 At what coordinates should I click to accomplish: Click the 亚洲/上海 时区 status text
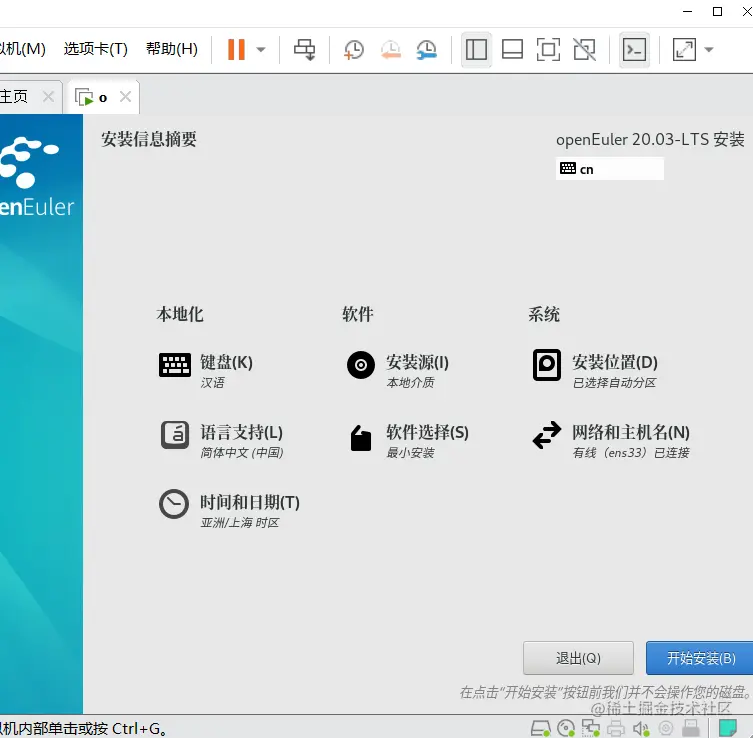[x=240, y=522]
